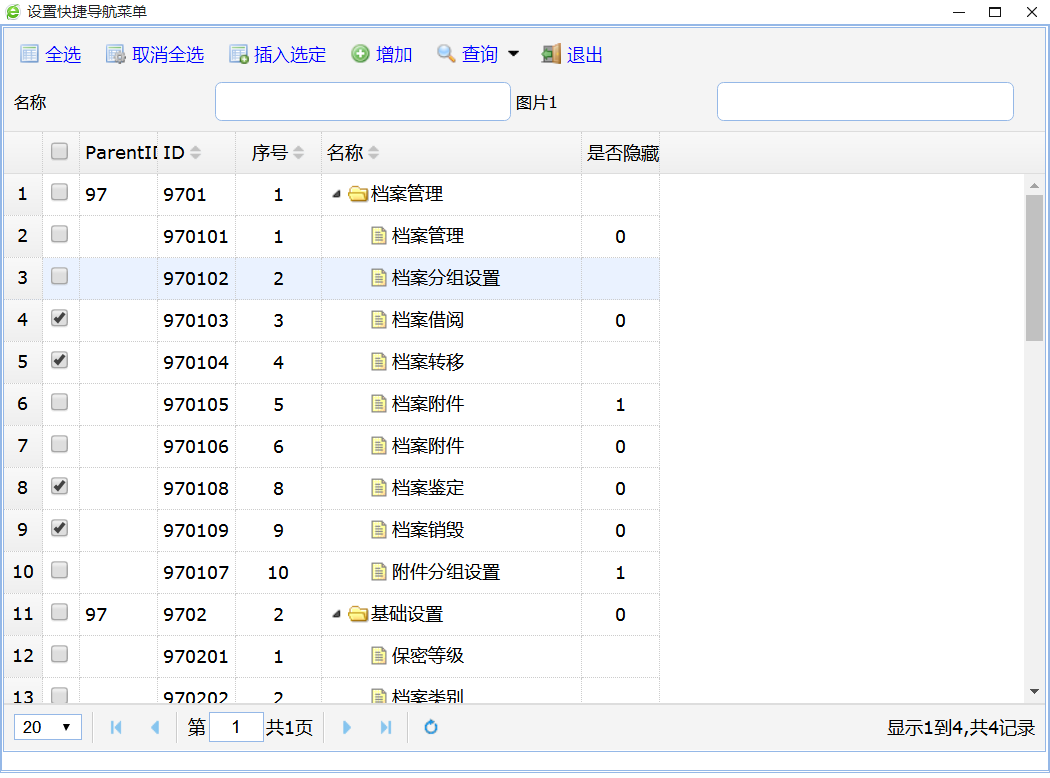The image size is (1050, 778).
Task: Uncheck the box for 档案借阅 row
Action: point(60,318)
